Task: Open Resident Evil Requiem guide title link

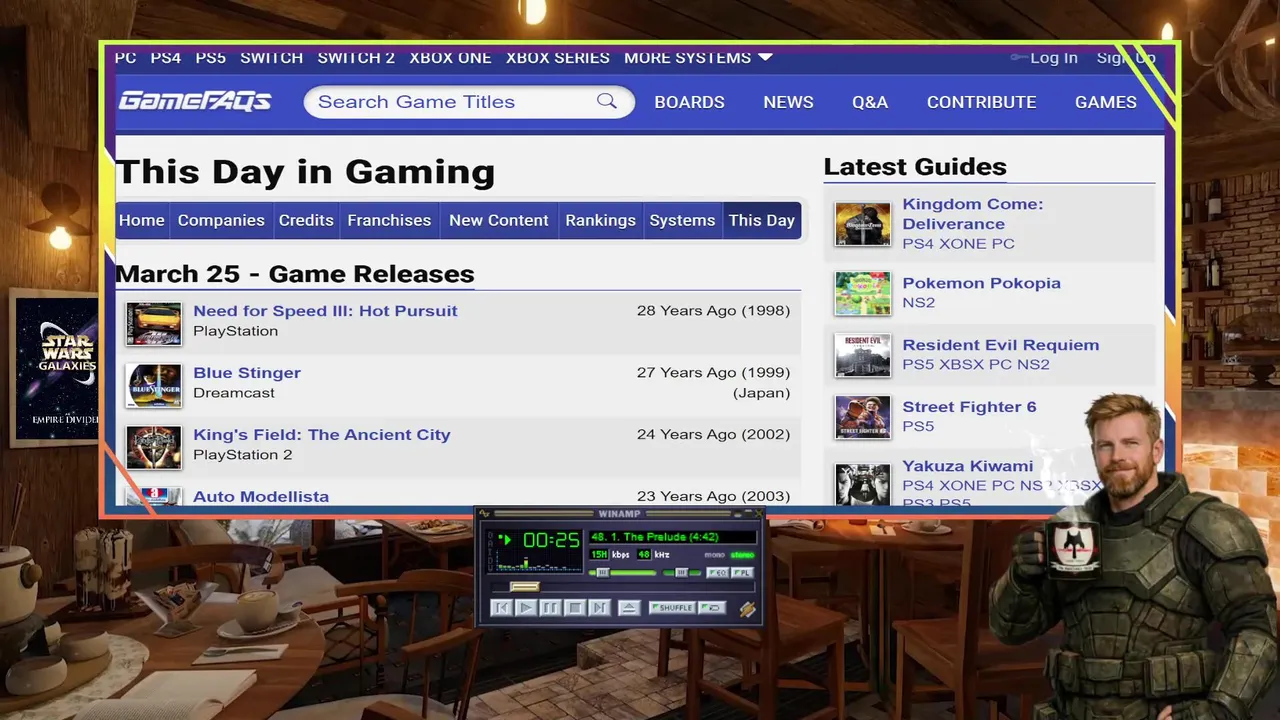Action: pyautogui.click(x=1000, y=345)
